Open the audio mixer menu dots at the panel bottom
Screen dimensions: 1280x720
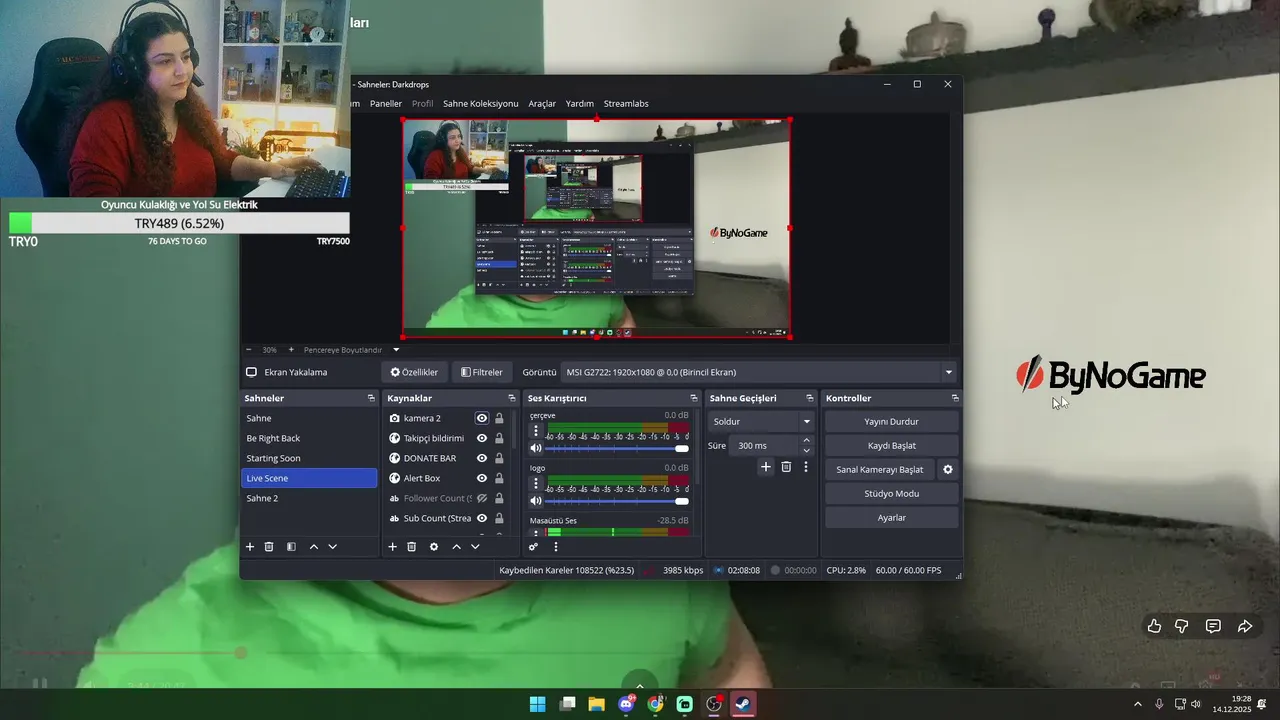[556, 547]
